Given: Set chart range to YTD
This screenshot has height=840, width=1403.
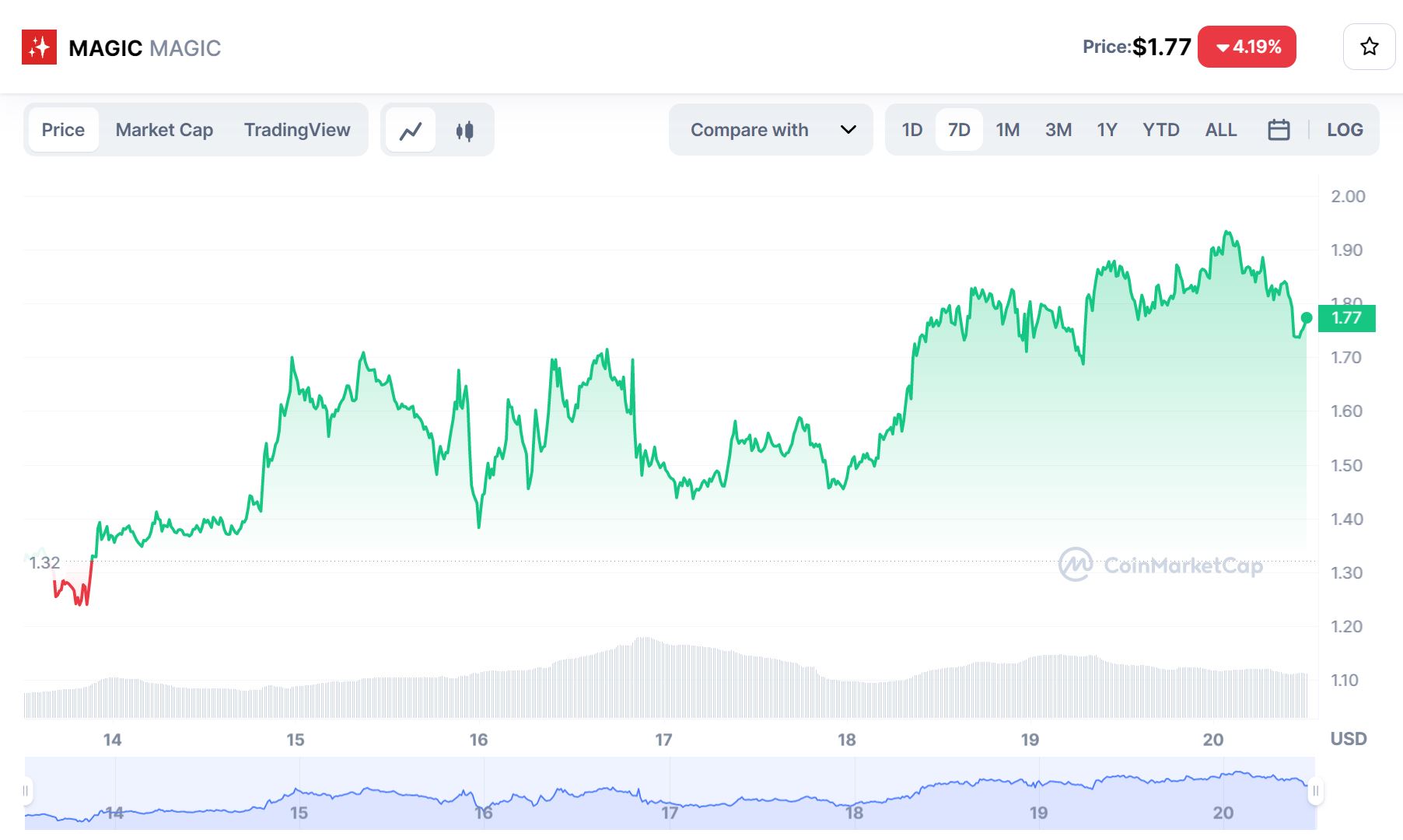Looking at the screenshot, I should coord(1161,130).
